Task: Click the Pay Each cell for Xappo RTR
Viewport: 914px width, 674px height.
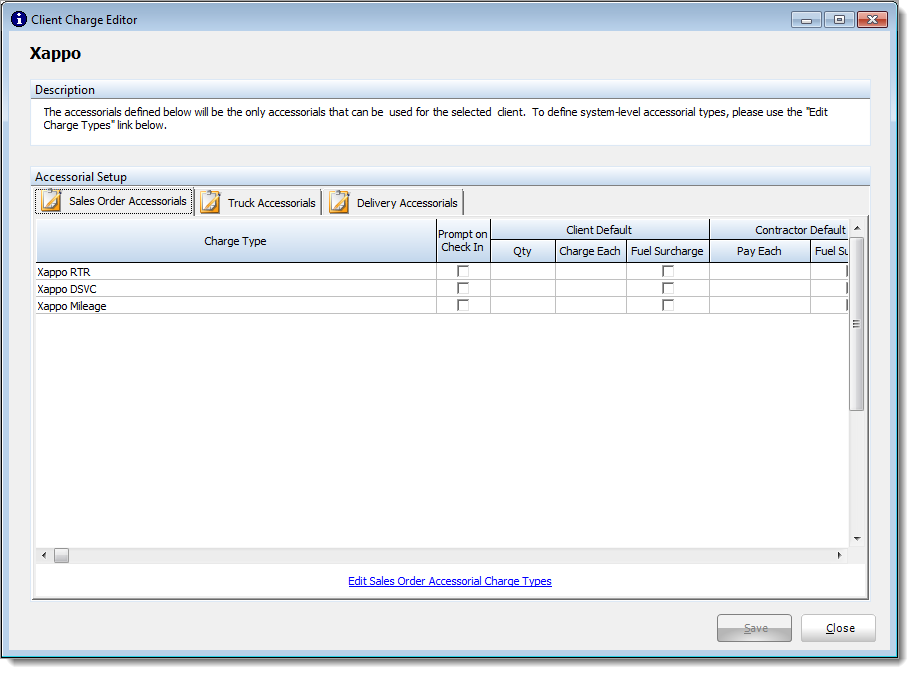Action: [760, 272]
